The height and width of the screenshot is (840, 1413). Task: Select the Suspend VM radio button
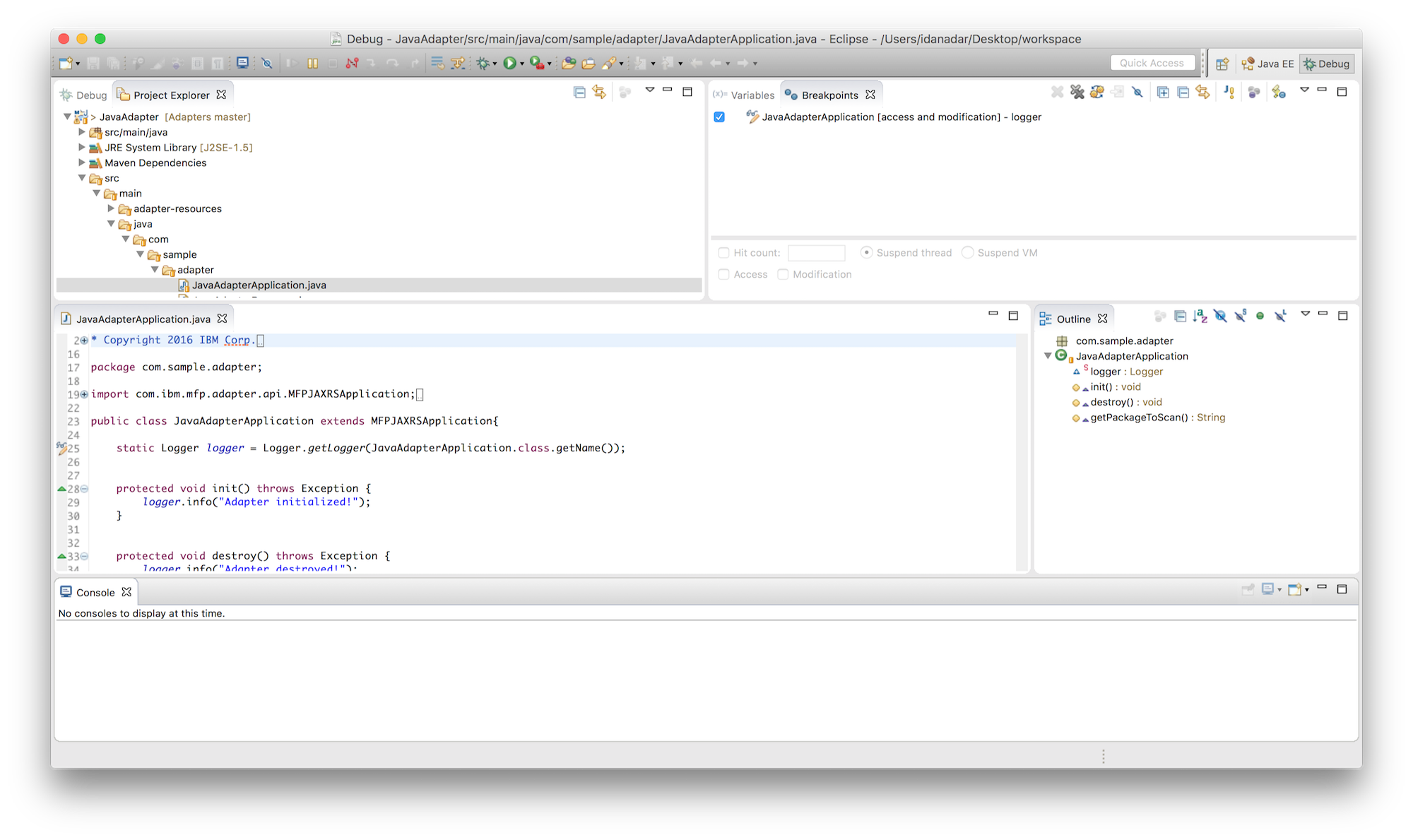tap(968, 253)
